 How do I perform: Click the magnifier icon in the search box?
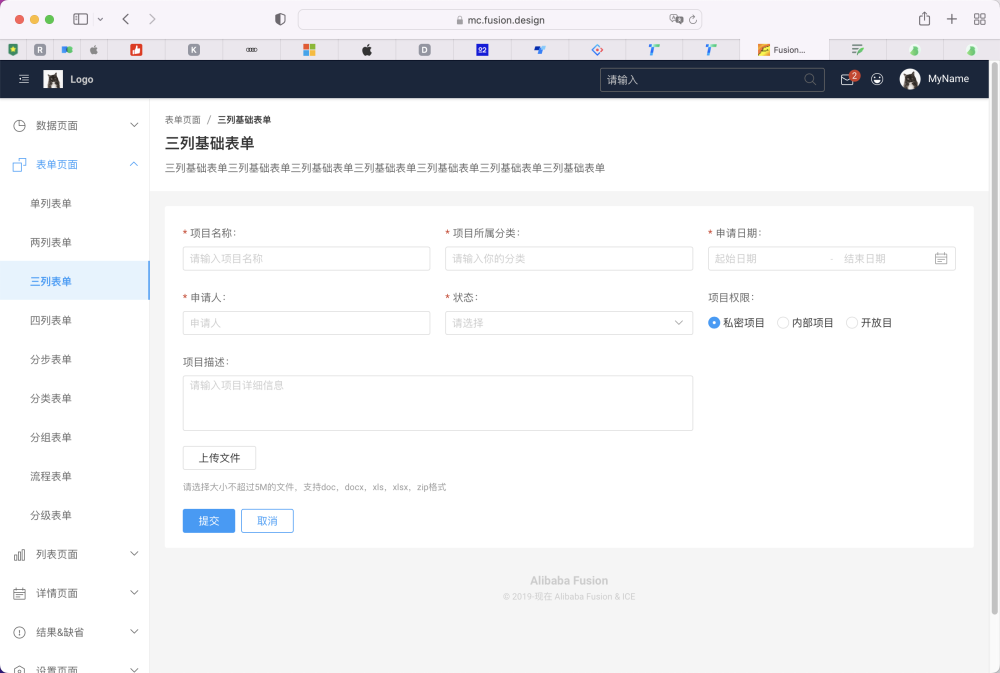point(810,79)
